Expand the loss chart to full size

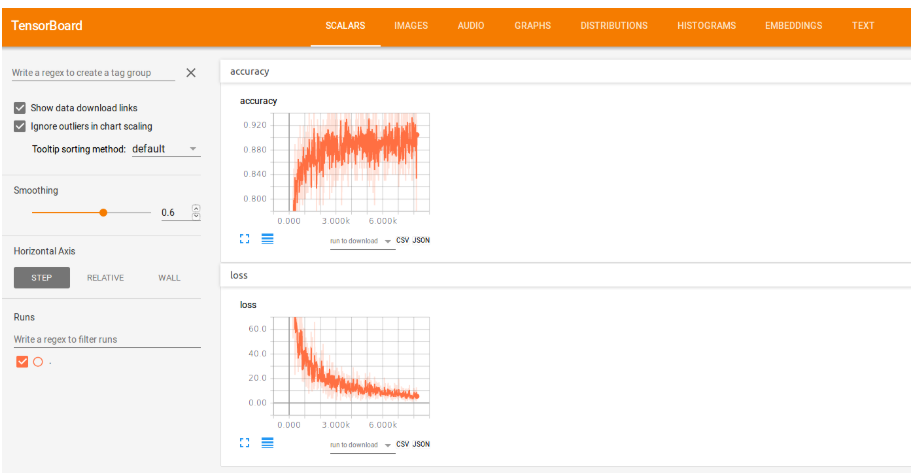click(x=245, y=442)
